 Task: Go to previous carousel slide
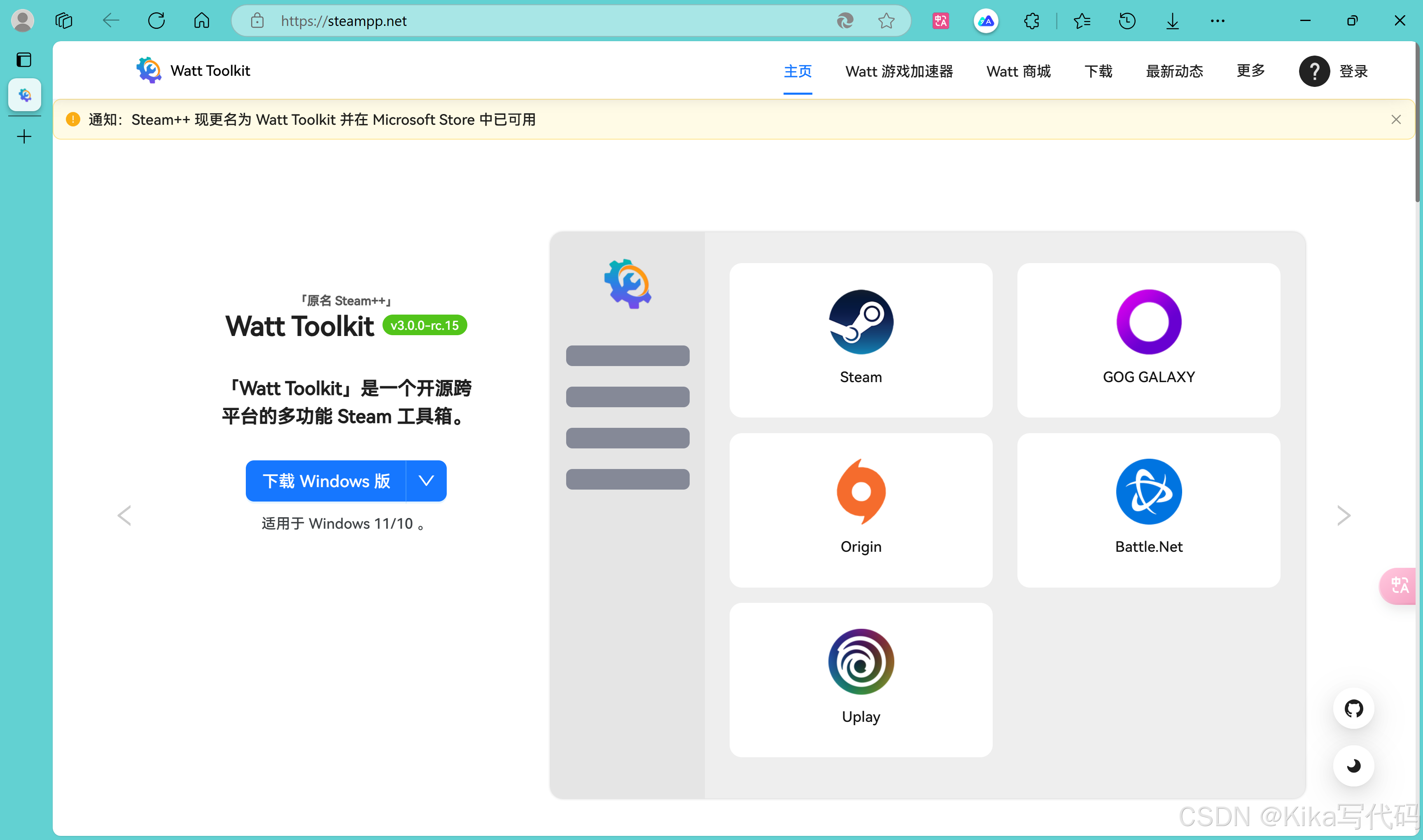click(124, 515)
